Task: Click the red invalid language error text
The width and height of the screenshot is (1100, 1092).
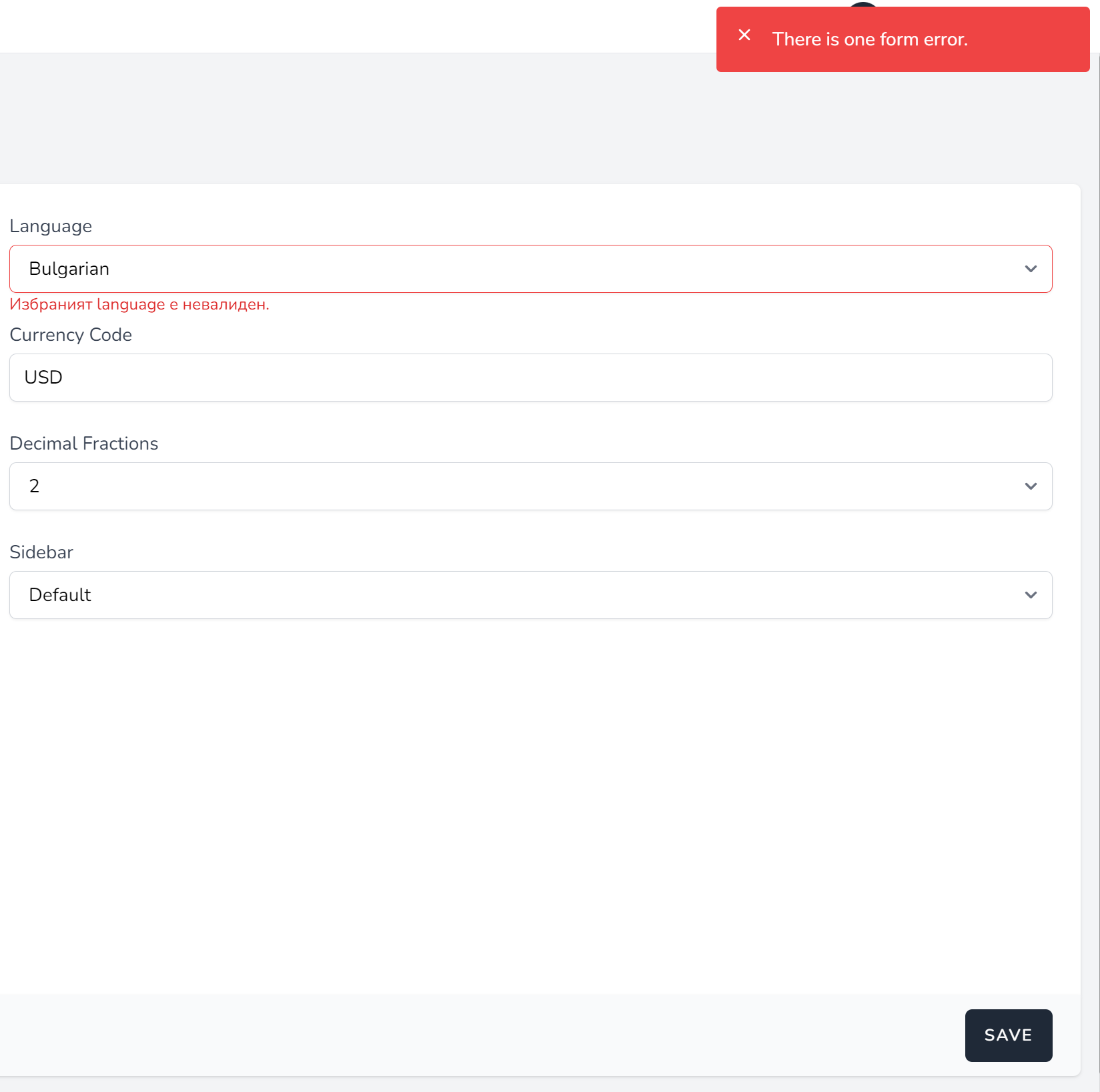Action: point(139,304)
